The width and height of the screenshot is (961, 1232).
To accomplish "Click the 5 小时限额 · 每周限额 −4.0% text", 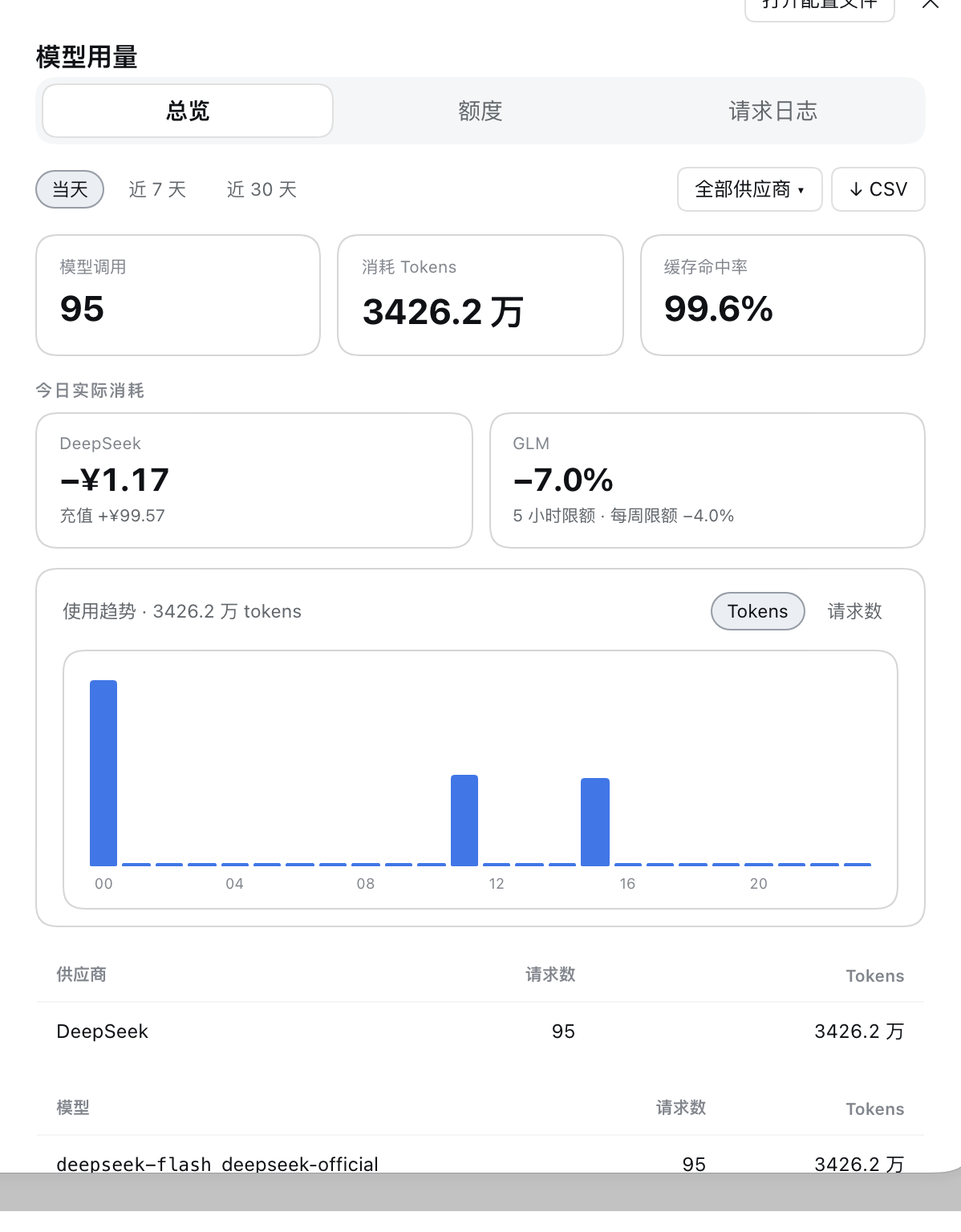I will coord(623,516).
